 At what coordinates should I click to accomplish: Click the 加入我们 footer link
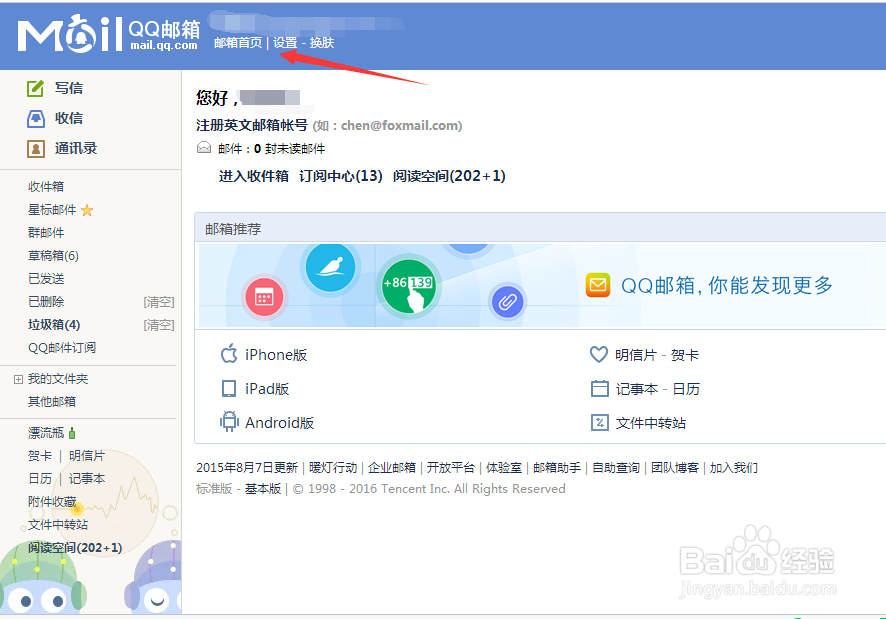coord(733,468)
